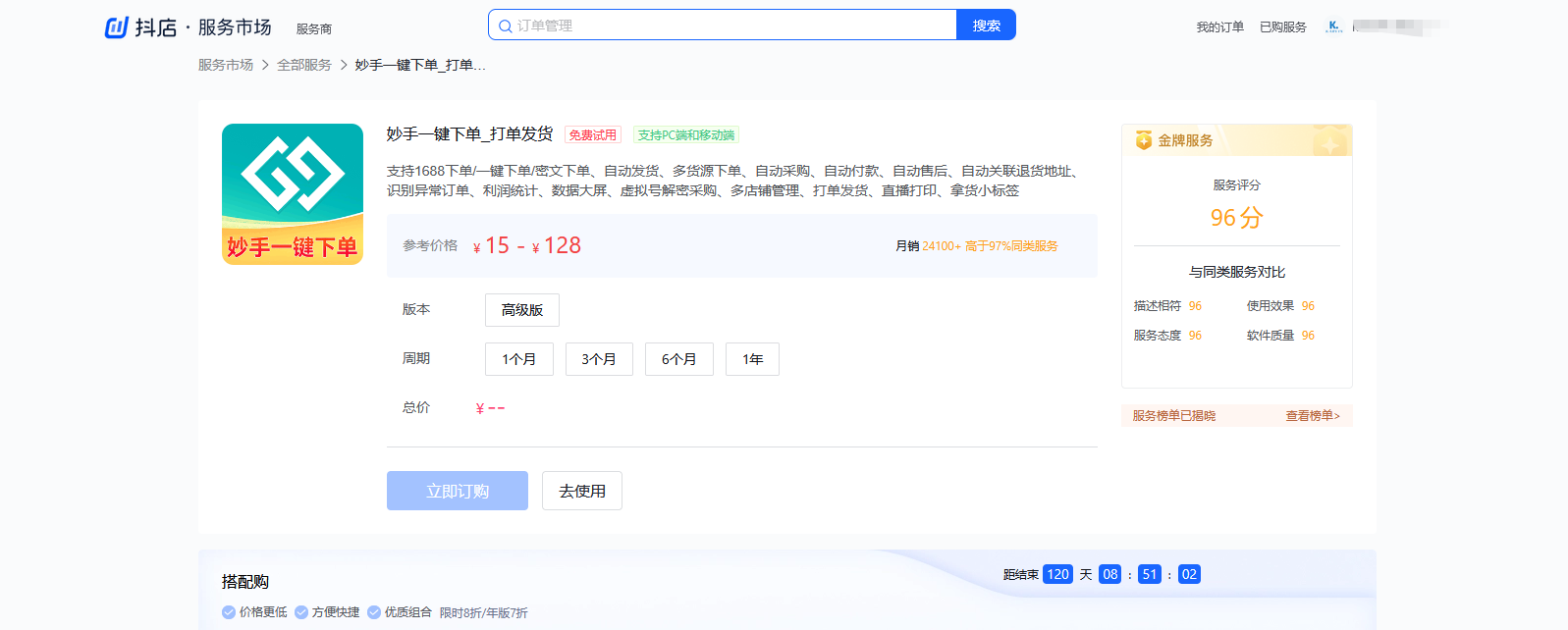Viewport: 1568px width, 630px height.
Task: Open the 抖店 logo home icon
Action: pyautogui.click(x=117, y=27)
